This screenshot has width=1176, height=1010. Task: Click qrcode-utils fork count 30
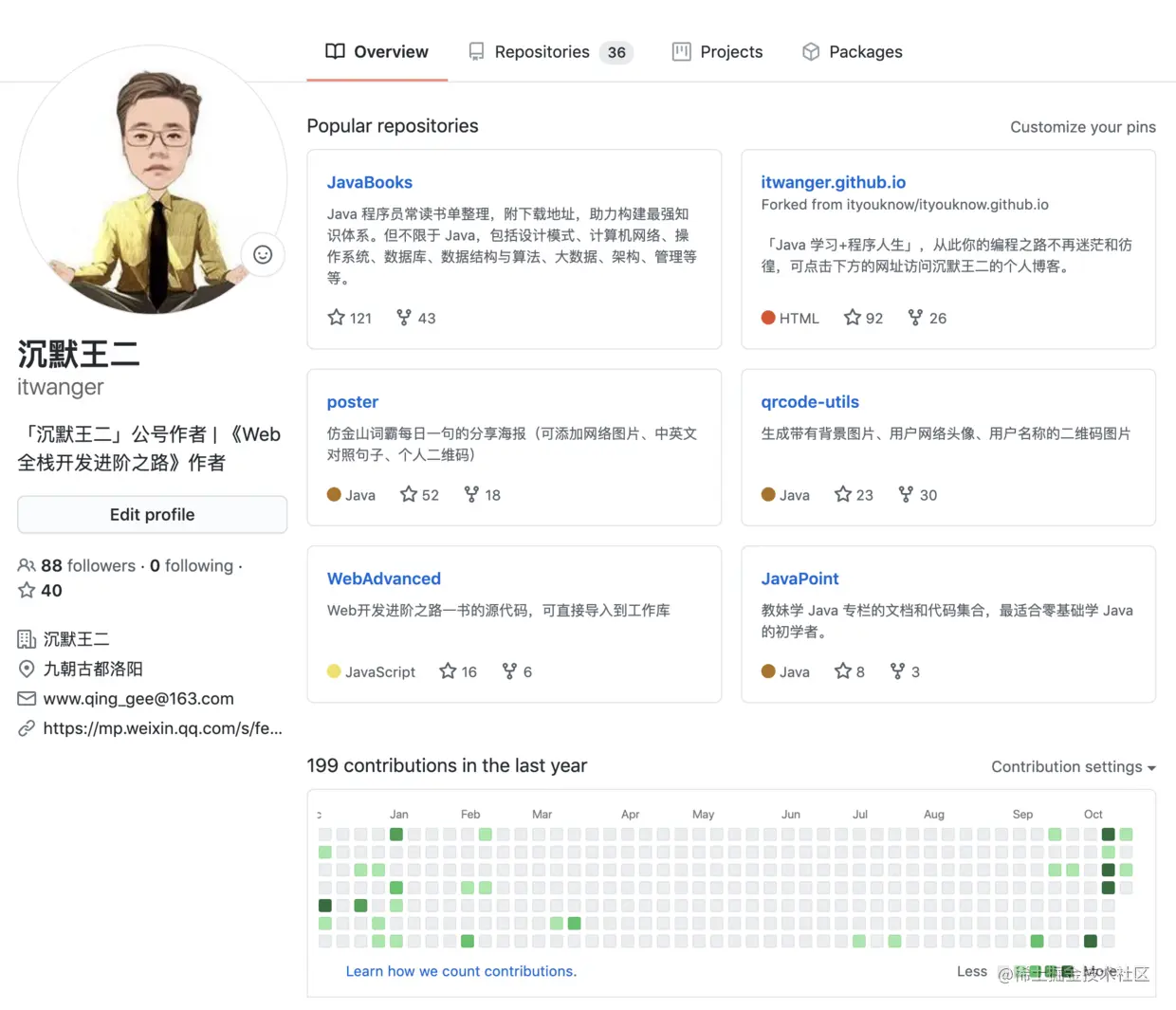pos(918,494)
